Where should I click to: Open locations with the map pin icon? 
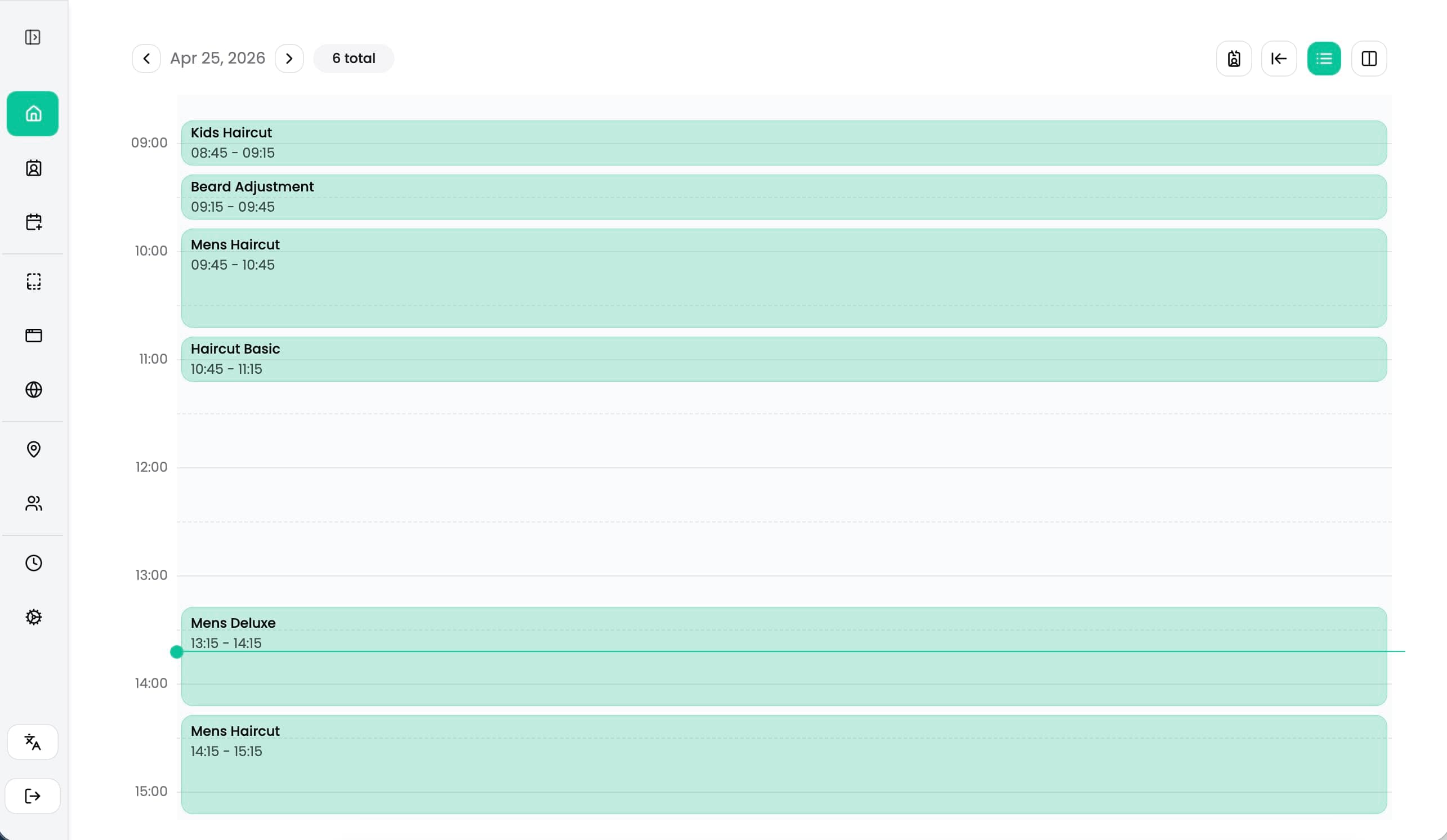point(33,449)
